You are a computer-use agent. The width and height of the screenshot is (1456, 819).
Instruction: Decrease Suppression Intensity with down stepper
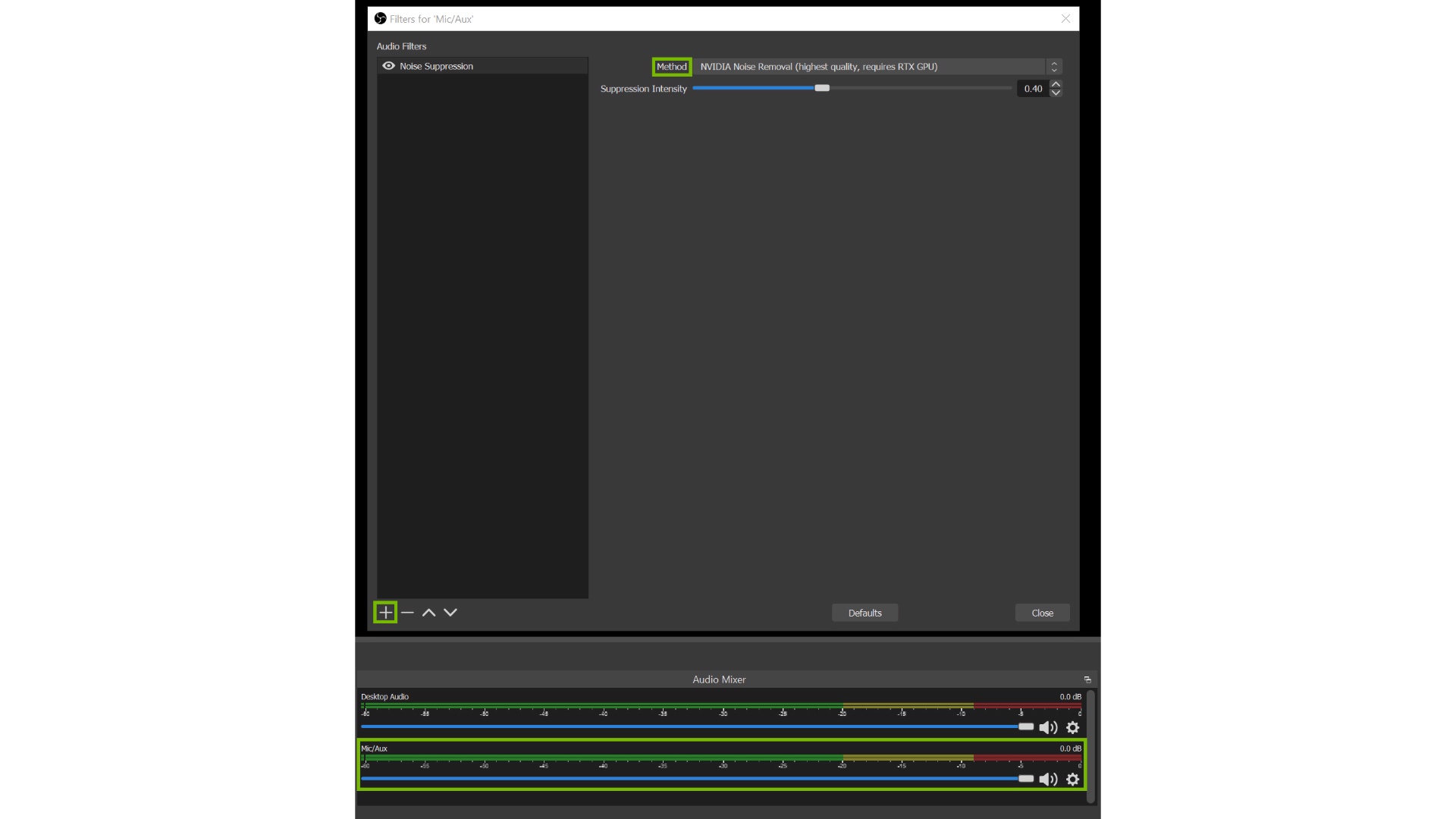[1056, 93]
